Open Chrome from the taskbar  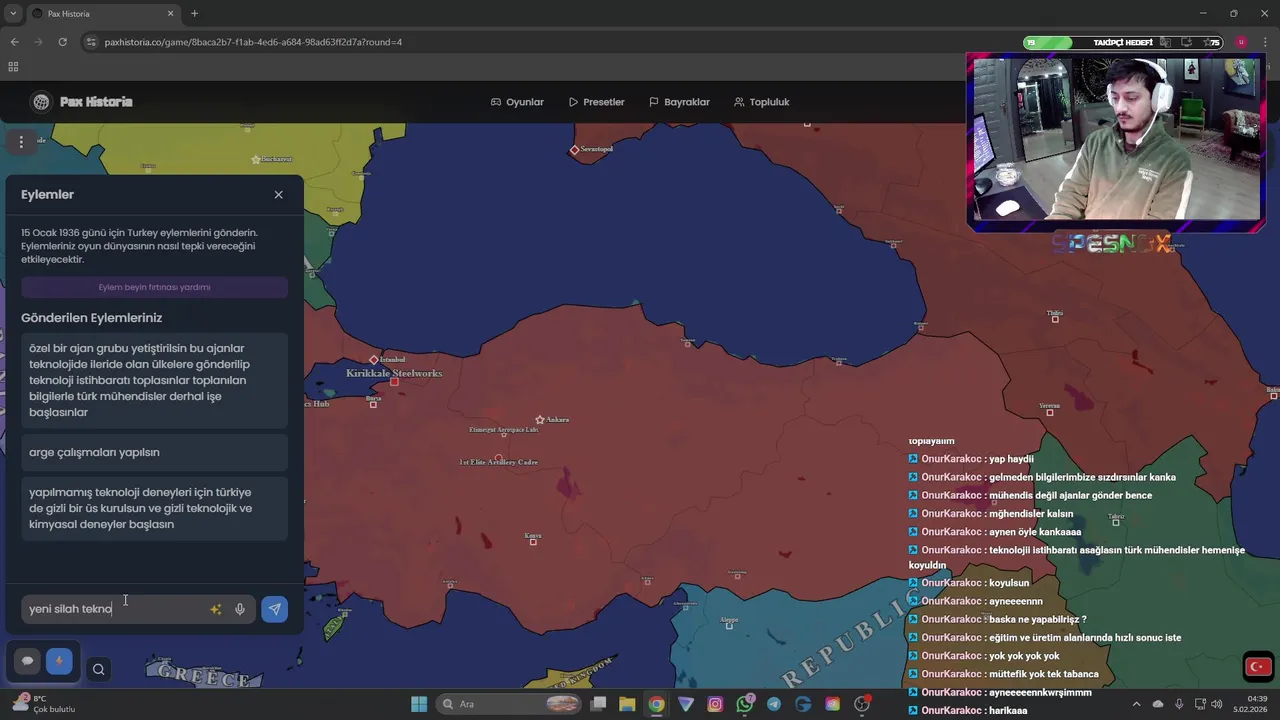pyautogui.click(x=656, y=704)
